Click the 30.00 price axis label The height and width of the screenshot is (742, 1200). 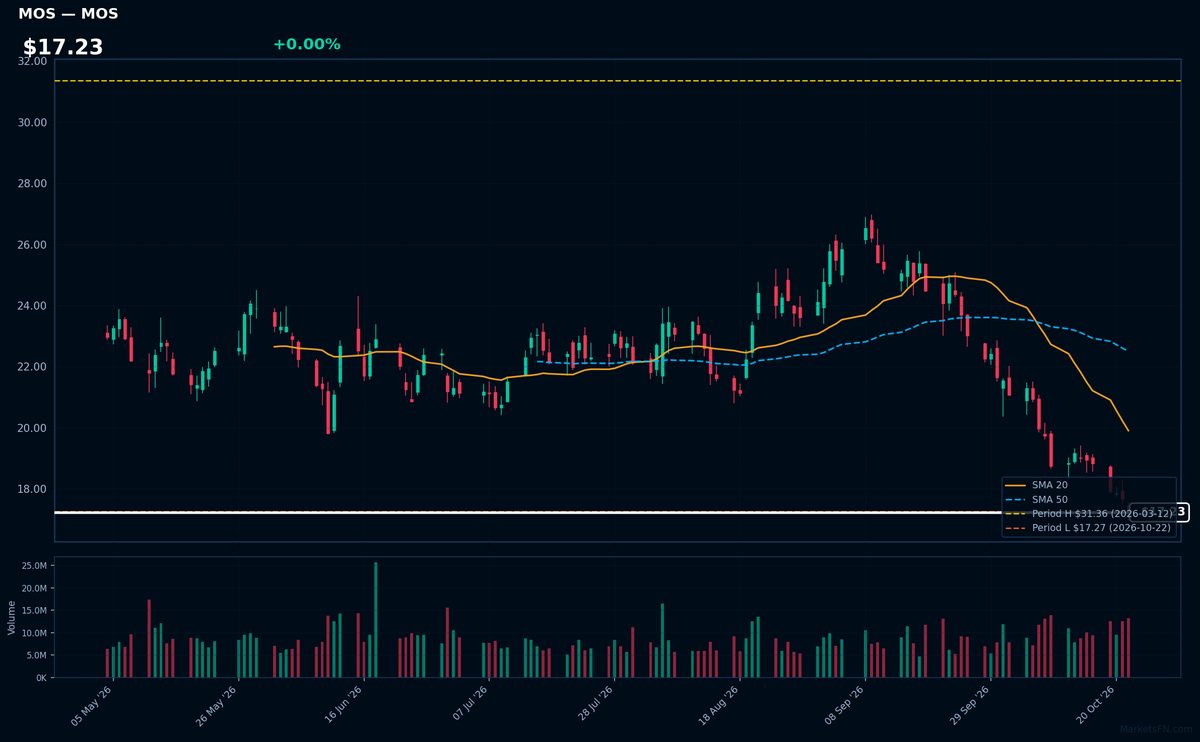33,122
